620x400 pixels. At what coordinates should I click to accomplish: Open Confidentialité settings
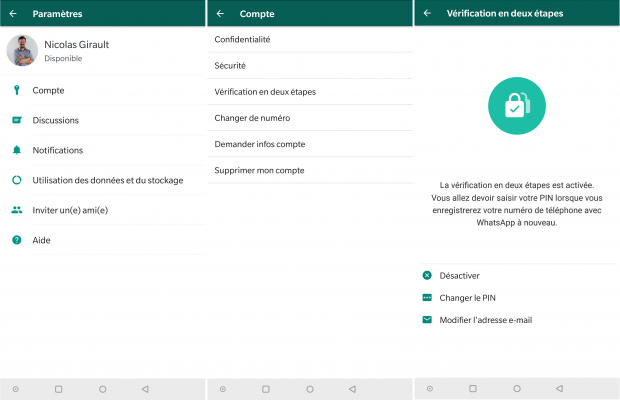243,40
